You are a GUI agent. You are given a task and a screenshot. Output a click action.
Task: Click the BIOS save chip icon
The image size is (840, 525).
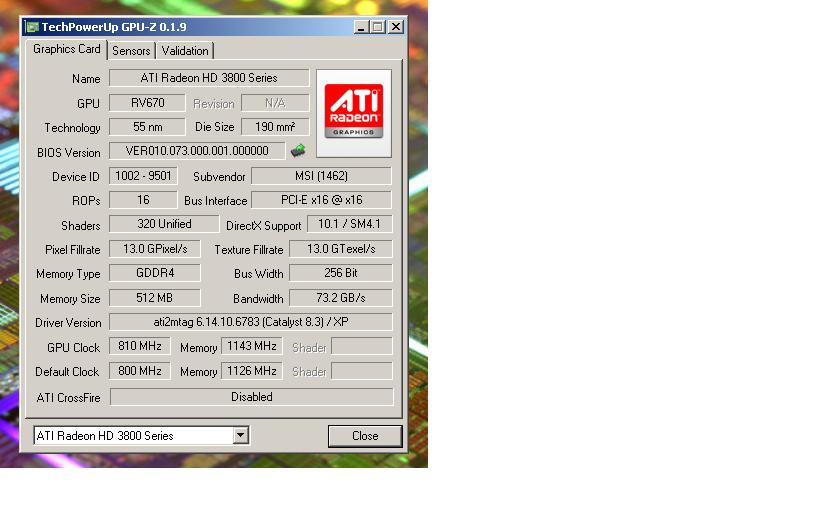click(298, 151)
